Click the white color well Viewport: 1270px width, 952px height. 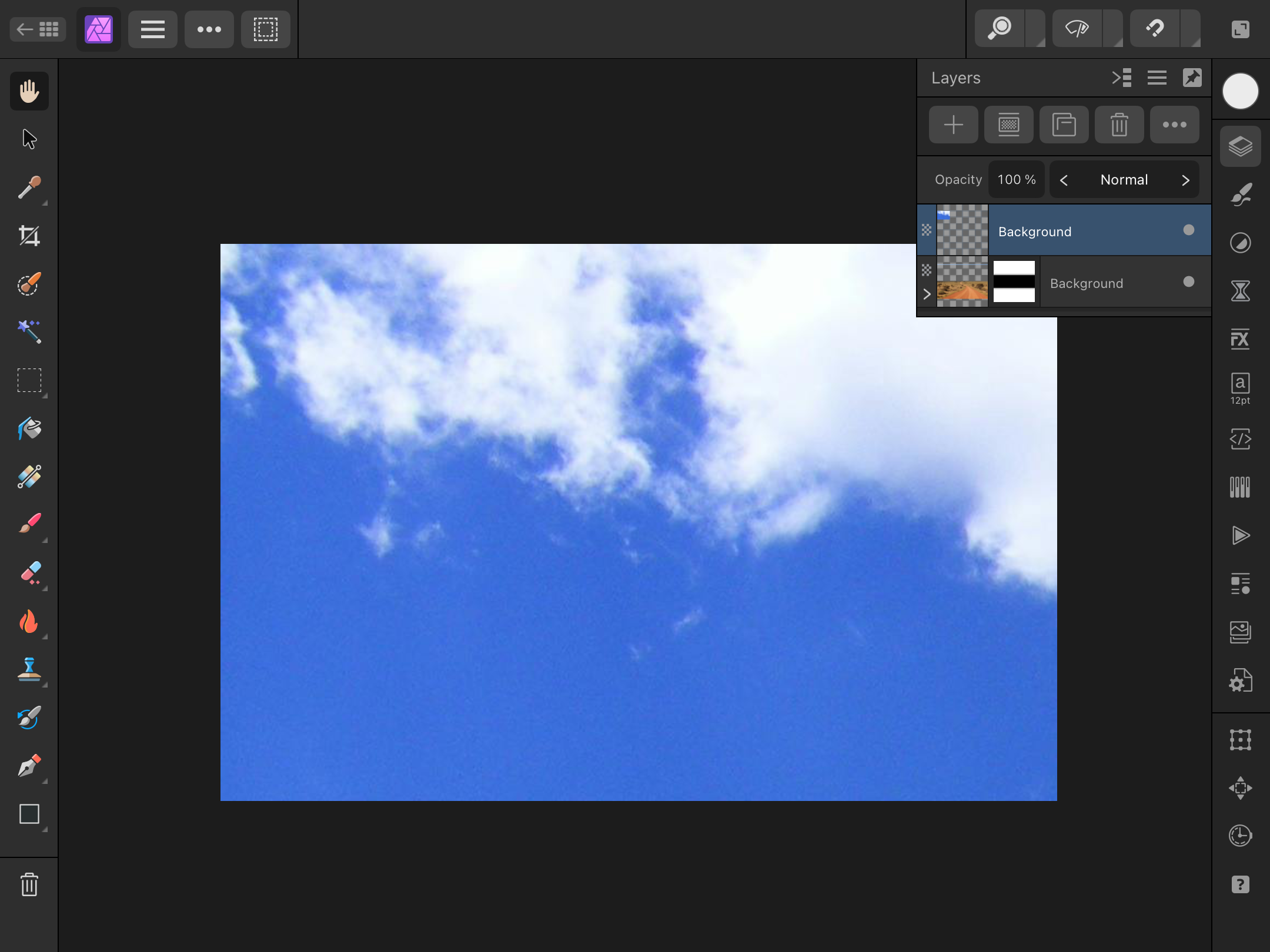pos(1241,91)
